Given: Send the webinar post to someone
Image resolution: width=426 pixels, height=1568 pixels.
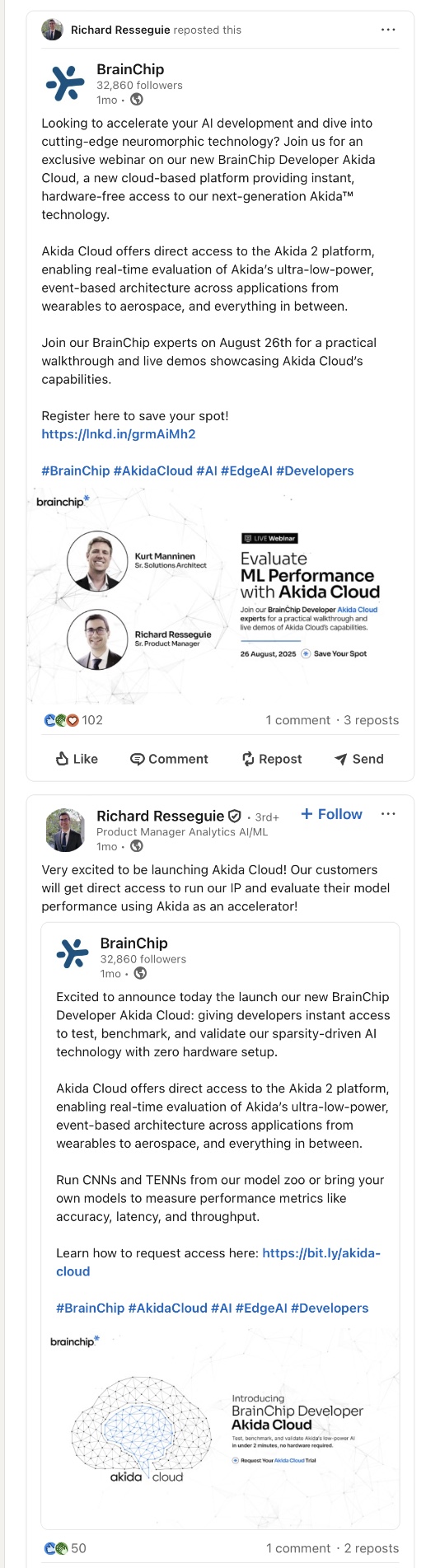Looking at the screenshot, I should click(x=359, y=759).
